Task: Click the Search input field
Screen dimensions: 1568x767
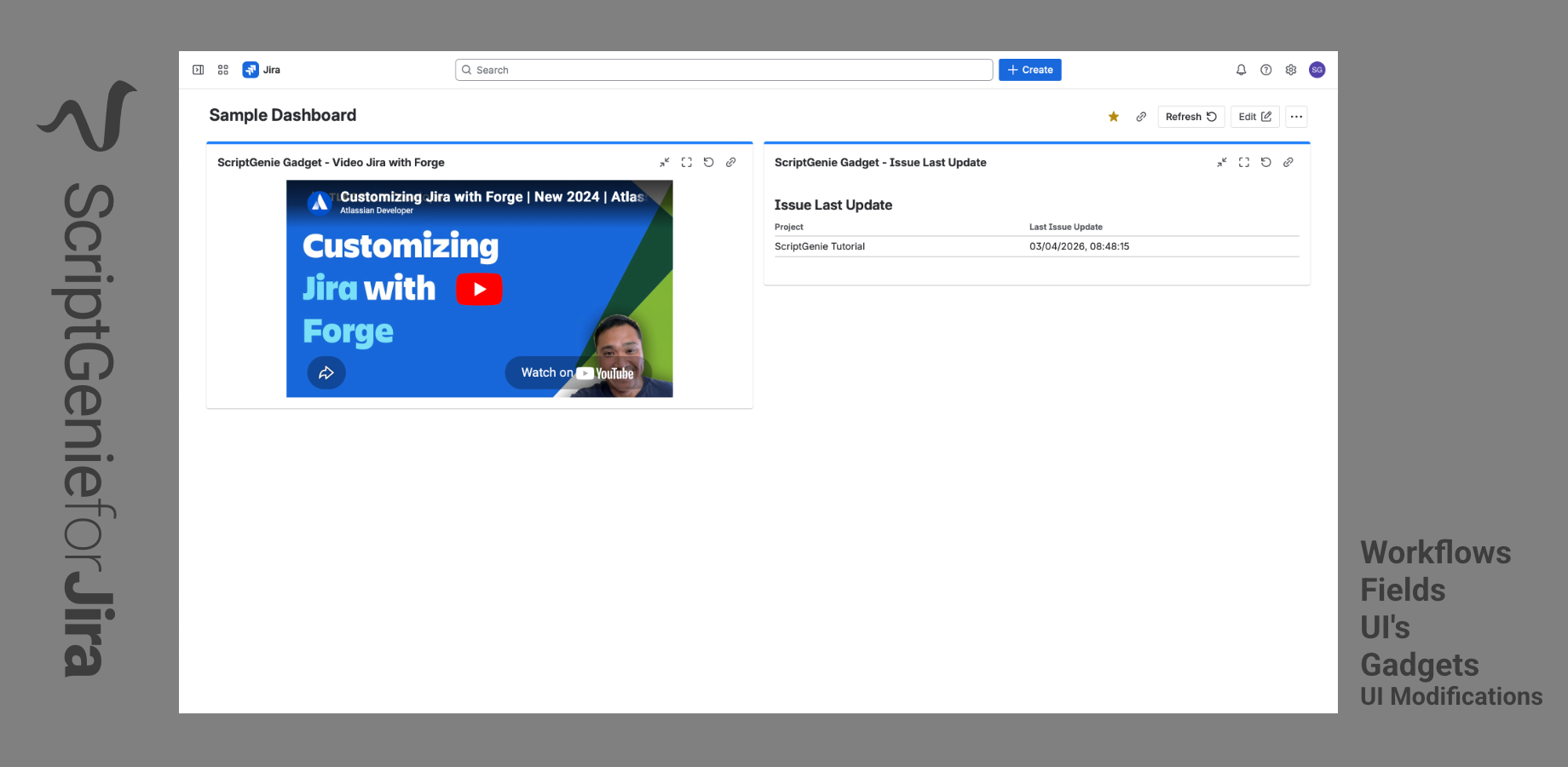Action: 724,70
